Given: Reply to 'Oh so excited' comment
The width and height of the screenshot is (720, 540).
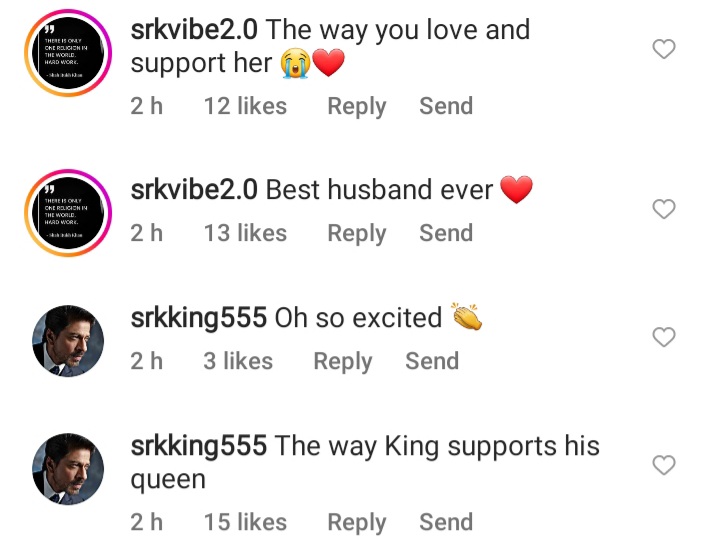Looking at the screenshot, I should pos(343,361).
